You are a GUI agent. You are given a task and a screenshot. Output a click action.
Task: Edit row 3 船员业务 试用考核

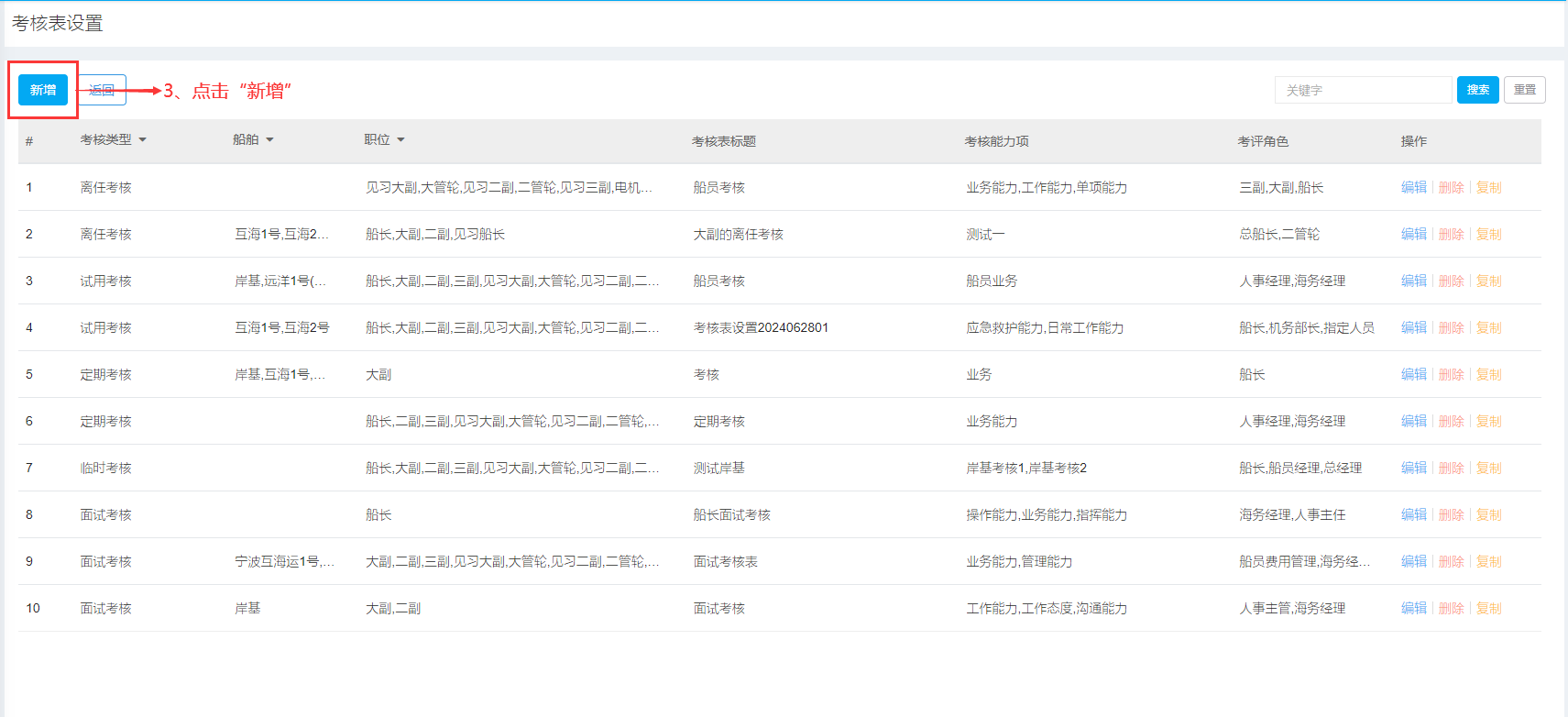(1413, 281)
